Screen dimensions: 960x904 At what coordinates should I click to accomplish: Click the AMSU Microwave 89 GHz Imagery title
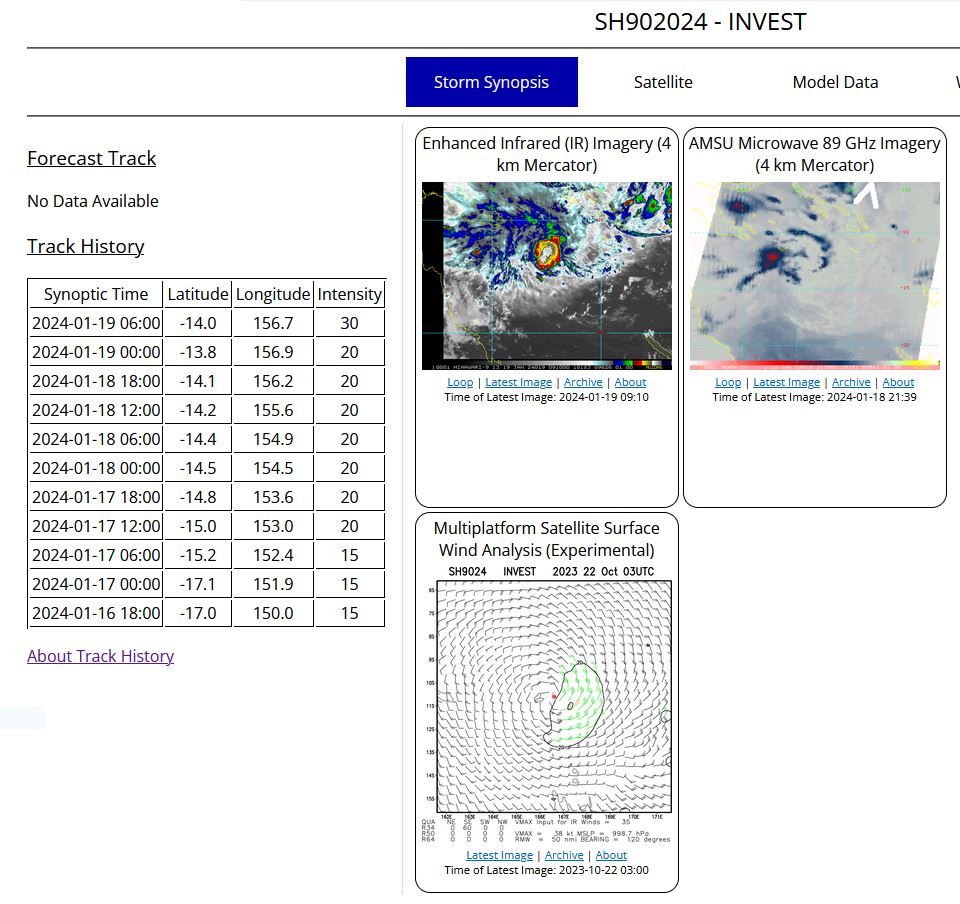[x=814, y=154]
